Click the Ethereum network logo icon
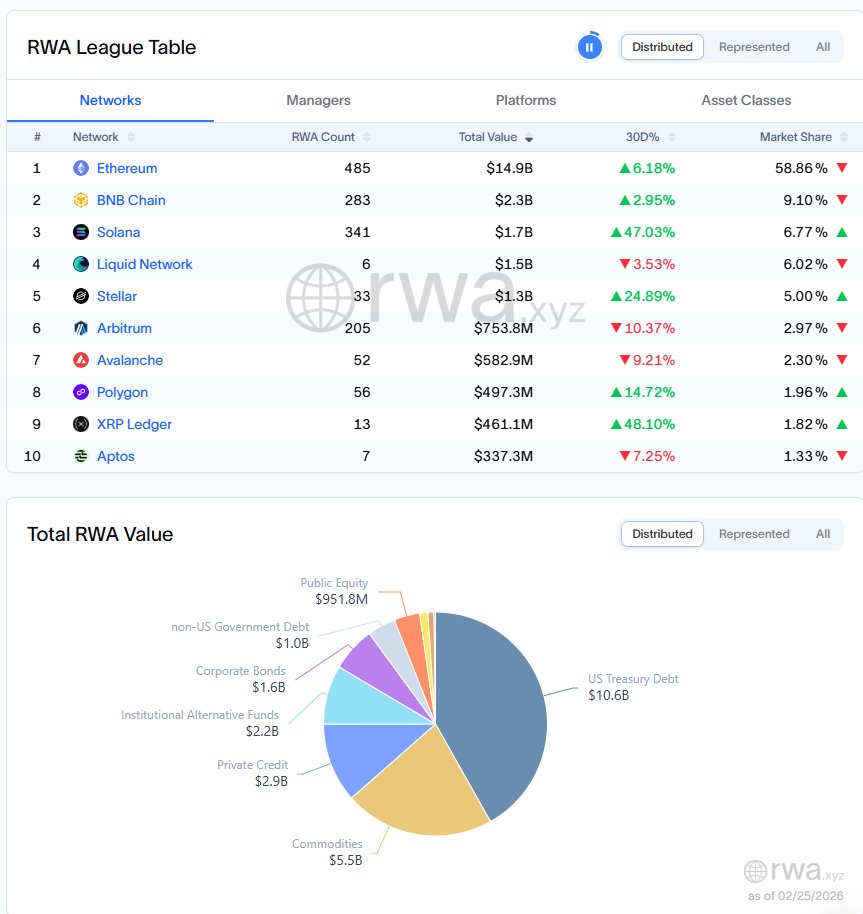863x914 pixels. coord(81,168)
